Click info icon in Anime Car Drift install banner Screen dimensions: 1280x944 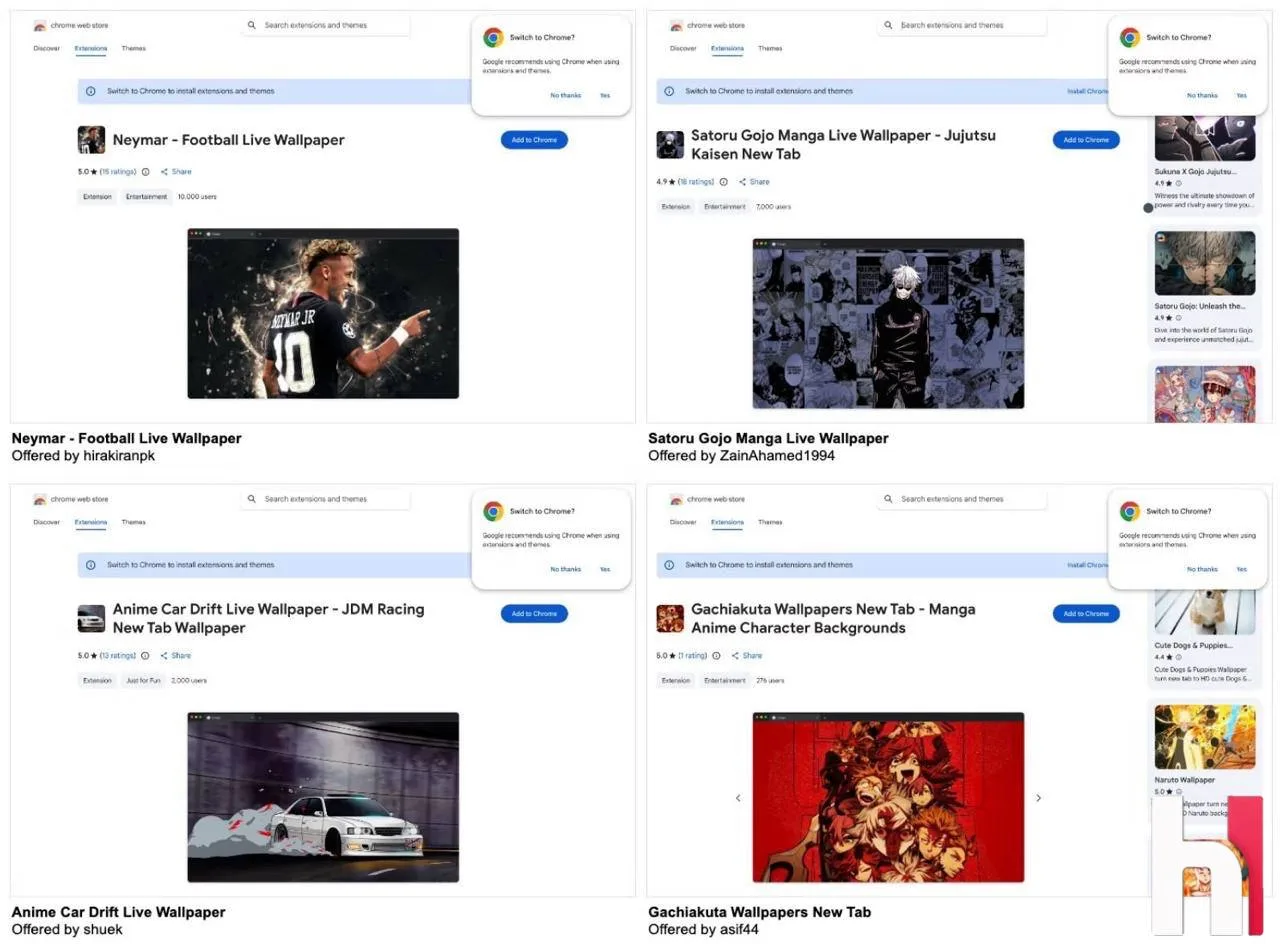point(90,565)
